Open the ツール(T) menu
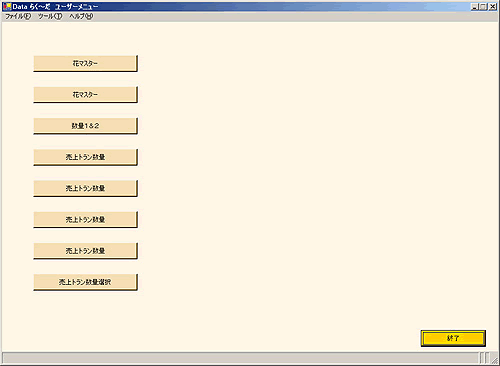This screenshot has height=366, width=500. point(50,16)
